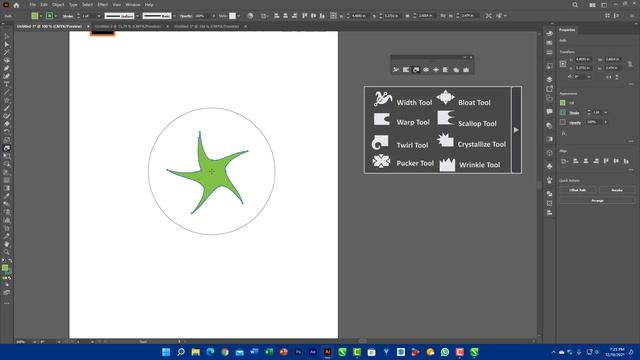Open graphic Style dropdown arrow

239,16
